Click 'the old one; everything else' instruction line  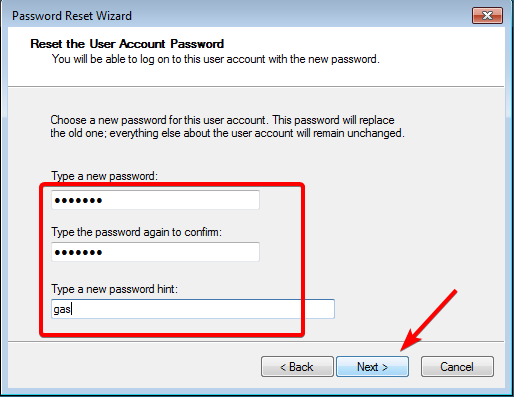coord(227,133)
